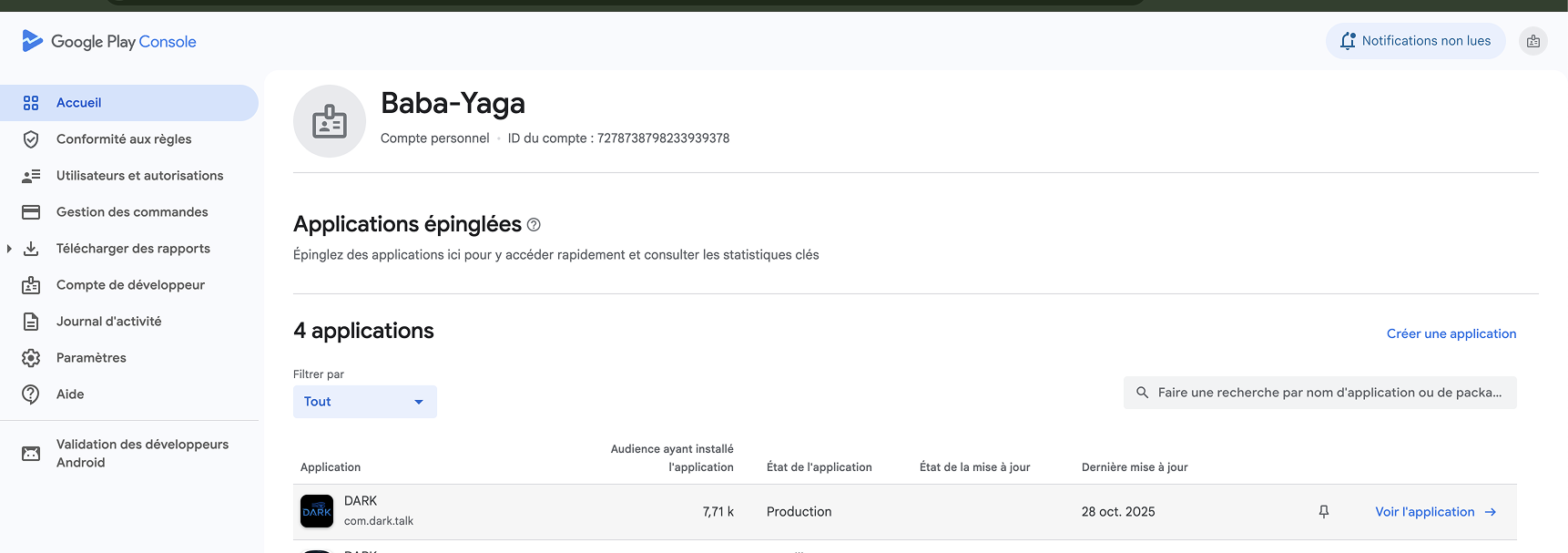Click the DARK app thumbnail icon
Image resolution: width=1568 pixels, height=553 pixels.
[317, 511]
